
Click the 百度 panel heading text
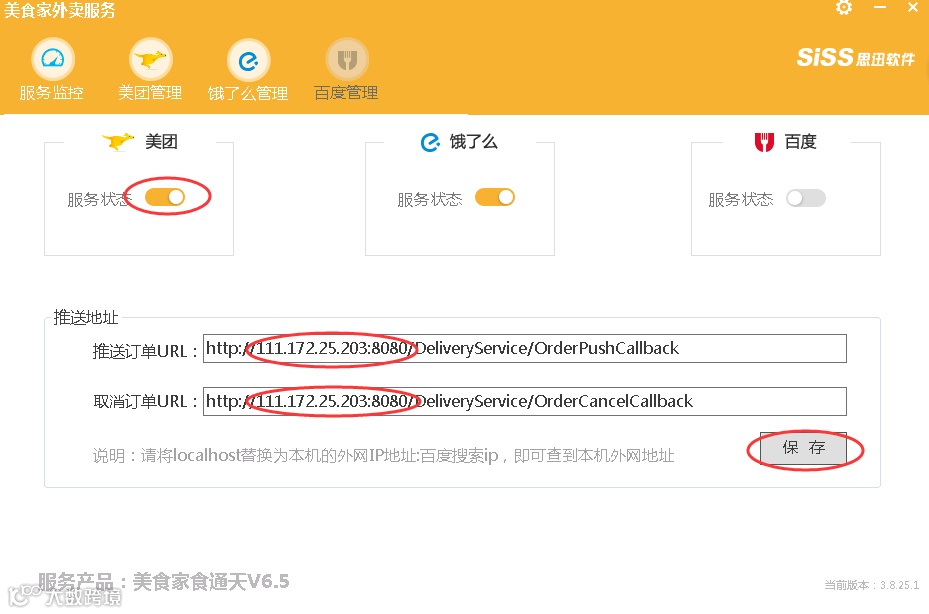coord(800,142)
